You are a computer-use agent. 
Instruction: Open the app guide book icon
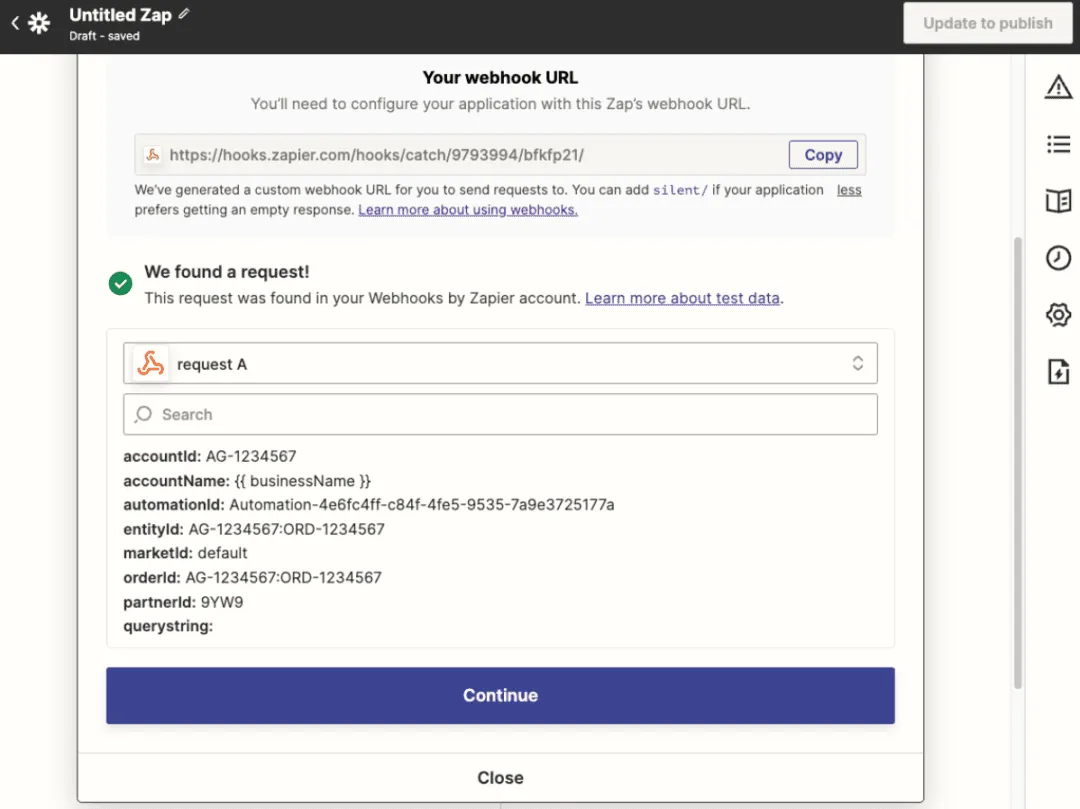pos(1058,200)
